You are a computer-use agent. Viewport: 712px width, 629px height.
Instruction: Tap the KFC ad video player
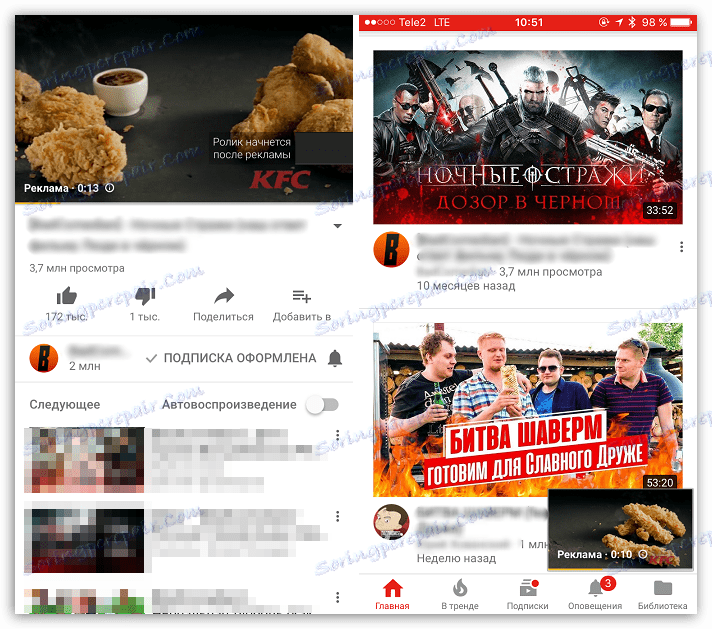(184, 109)
